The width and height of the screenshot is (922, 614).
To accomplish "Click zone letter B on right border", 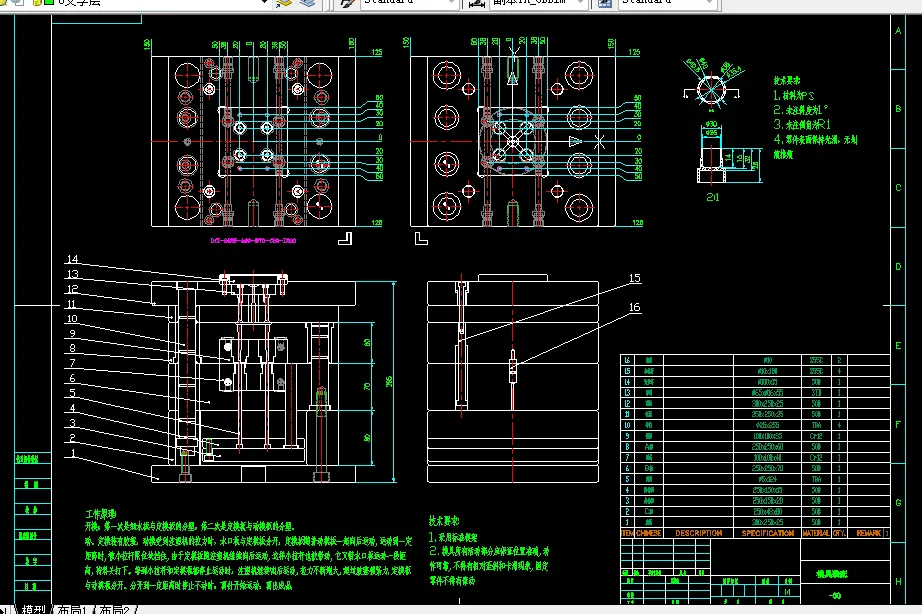I will coord(898,109).
